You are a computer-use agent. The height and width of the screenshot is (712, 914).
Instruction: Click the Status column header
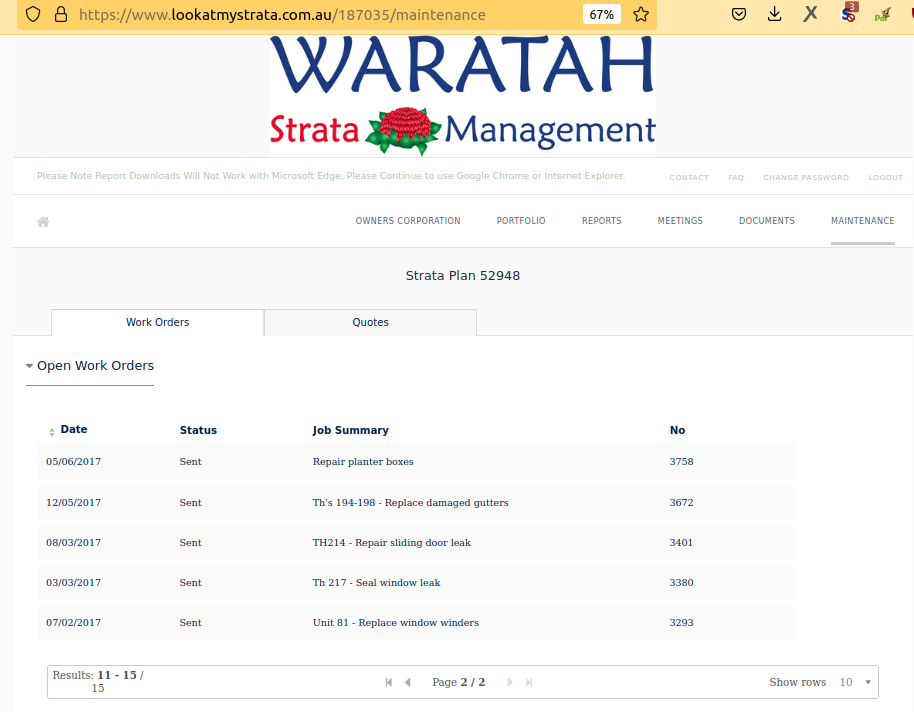pos(198,430)
